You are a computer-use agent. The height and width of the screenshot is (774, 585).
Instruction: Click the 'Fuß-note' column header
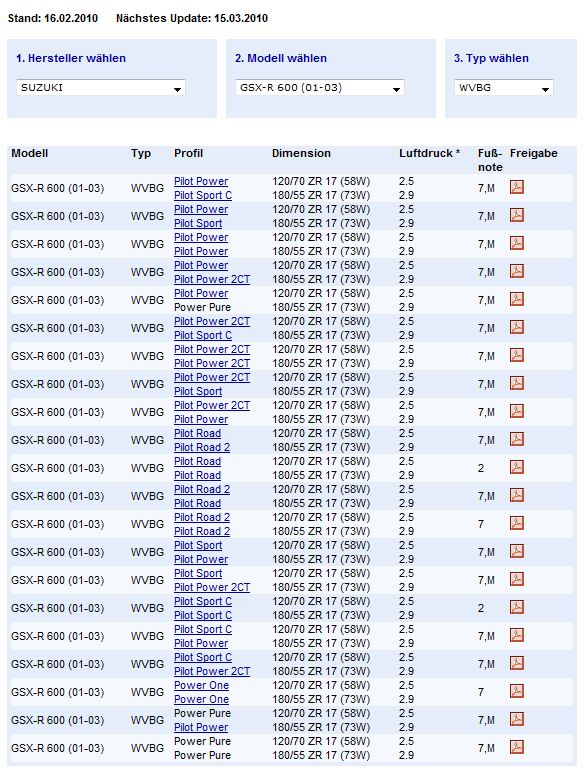click(490, 160)
